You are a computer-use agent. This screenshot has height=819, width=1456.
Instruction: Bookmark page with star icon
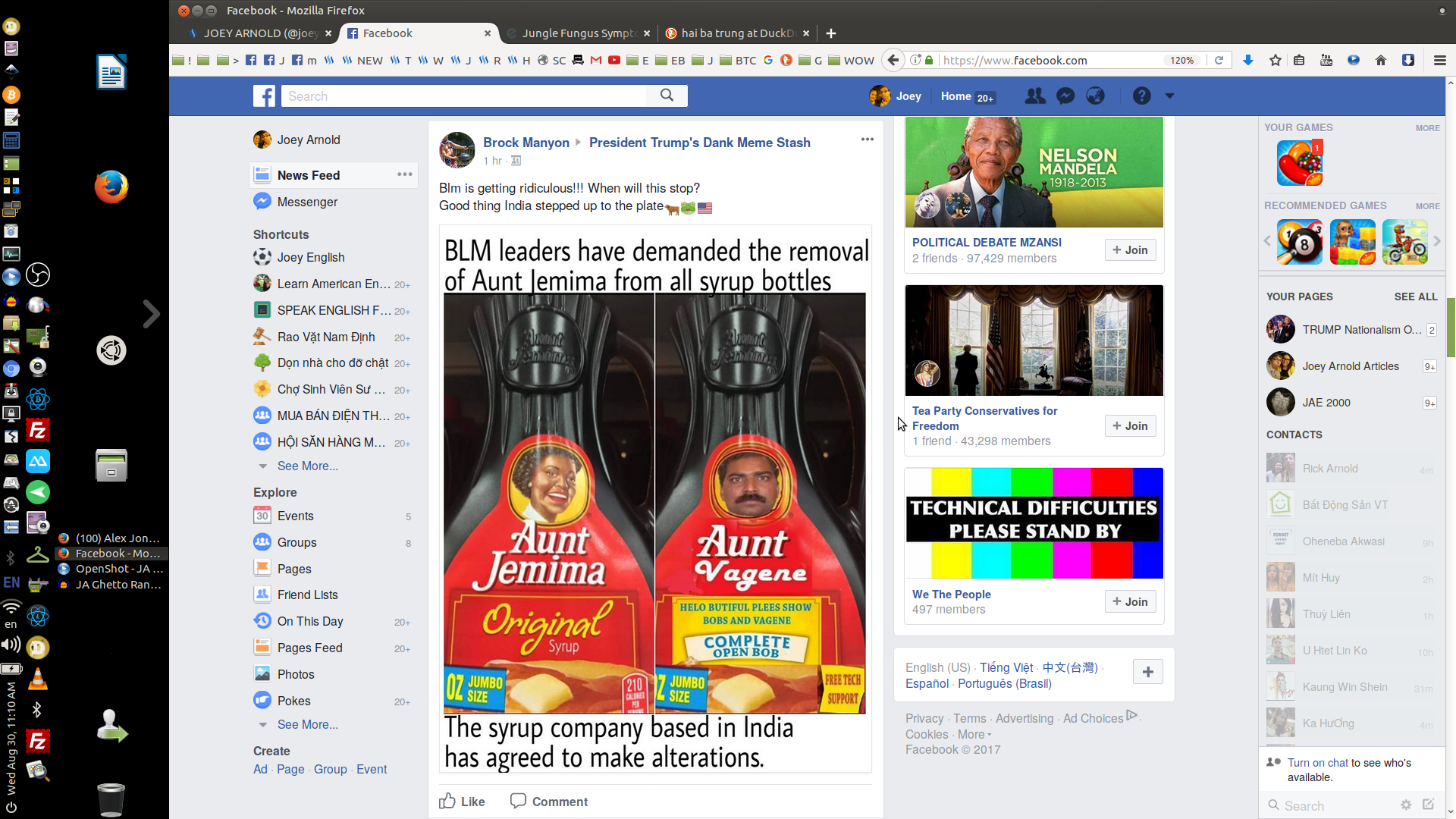tap(1276, 60)
